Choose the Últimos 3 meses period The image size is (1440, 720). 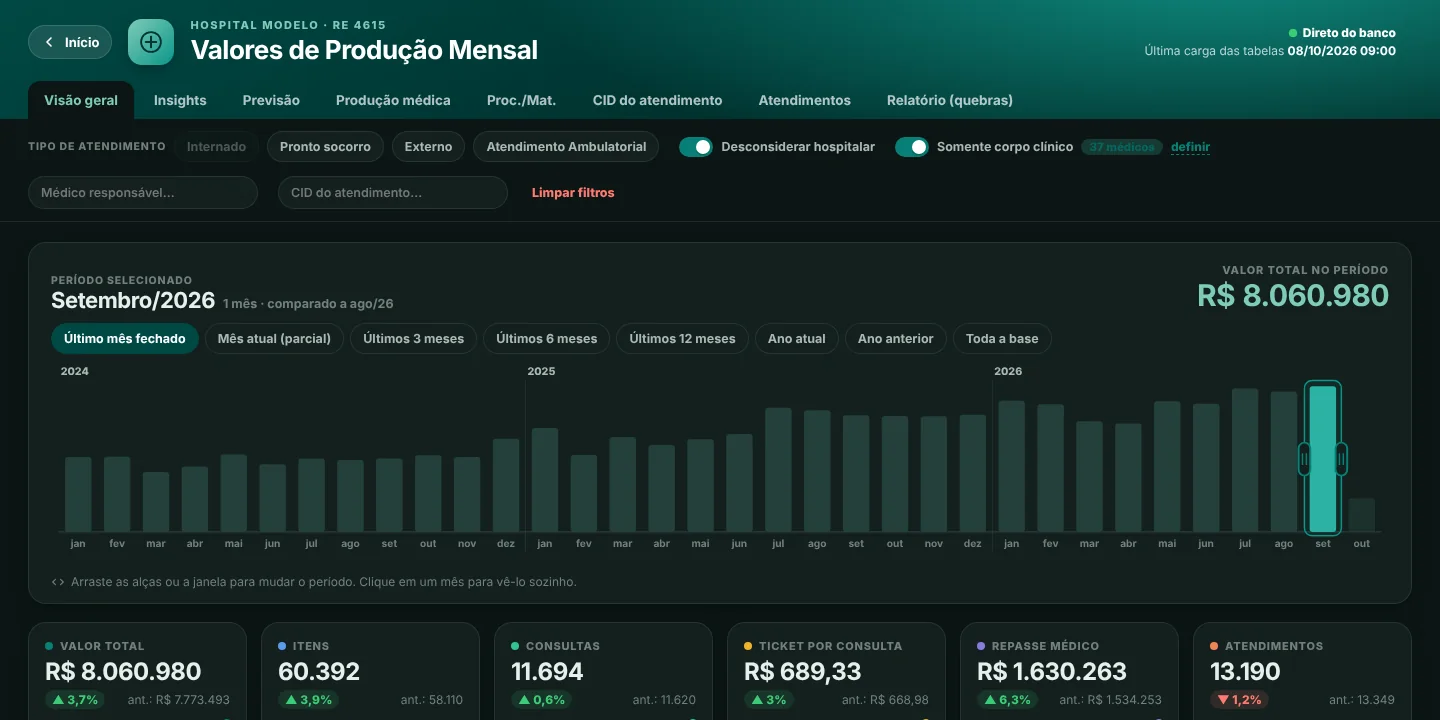coord(413,339)
